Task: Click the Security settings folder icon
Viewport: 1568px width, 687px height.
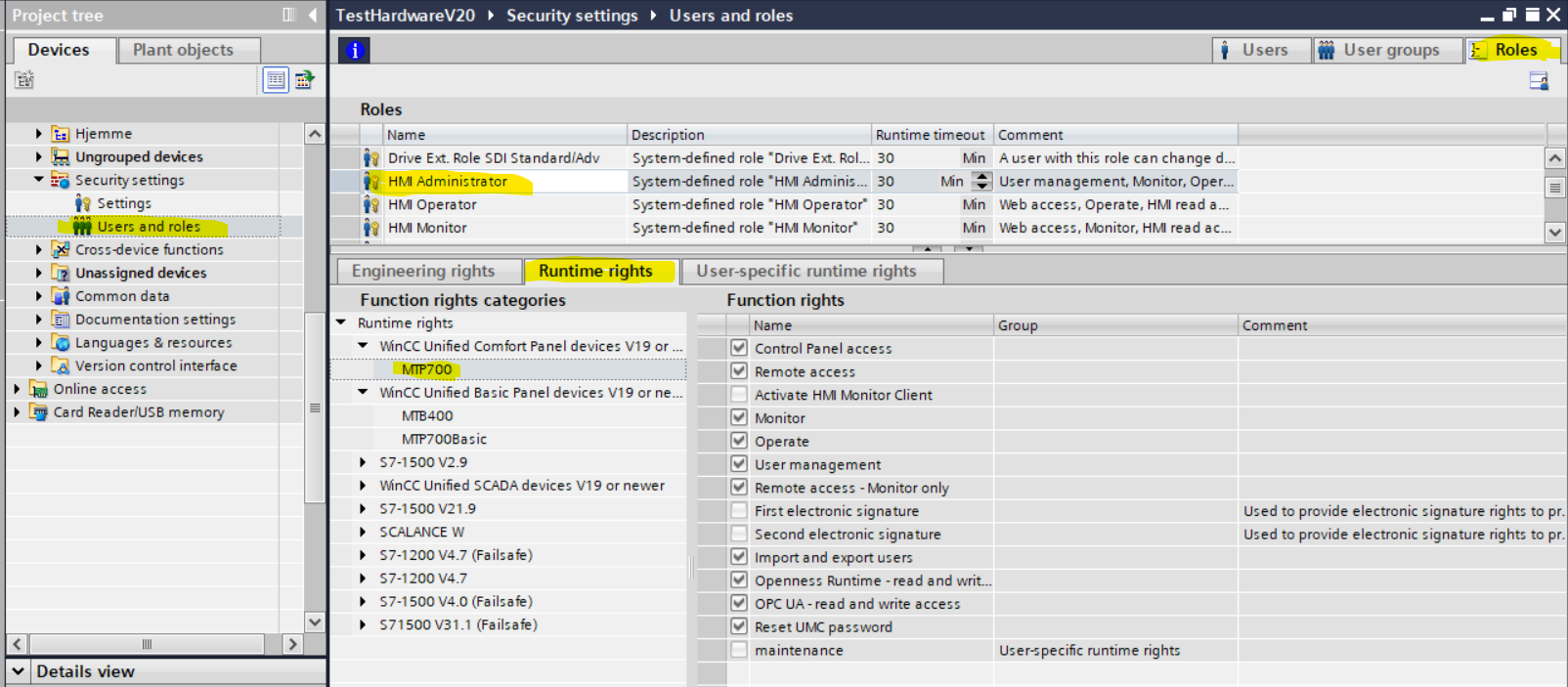Action: [x=61, y=180]
